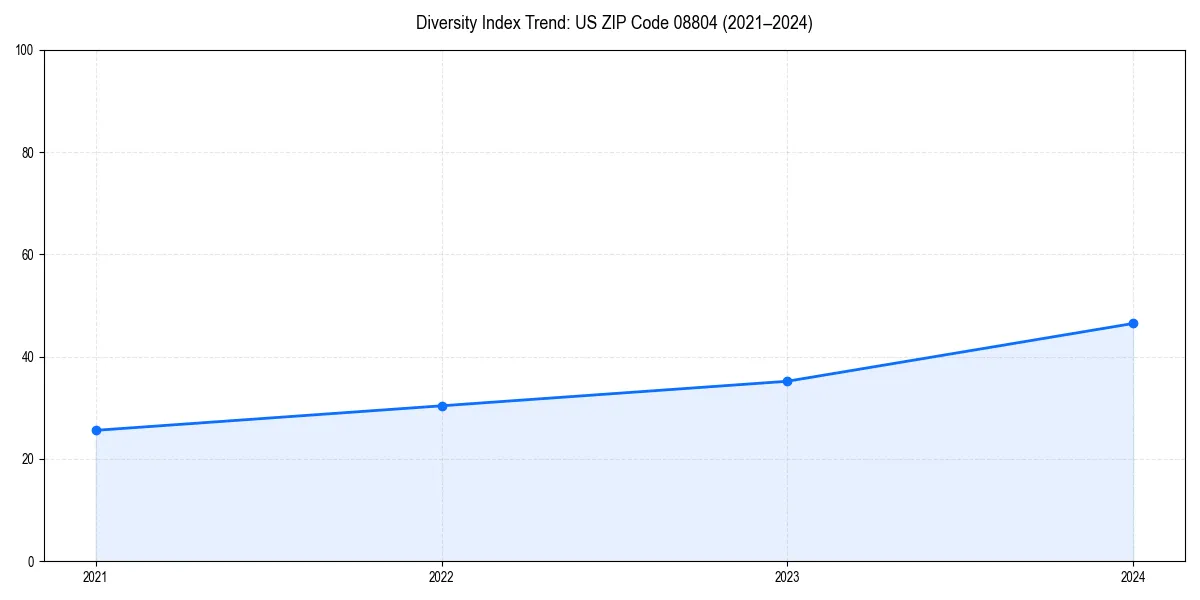
Task: Click the 2021 data point marker
Action: (x=96, y=430)
